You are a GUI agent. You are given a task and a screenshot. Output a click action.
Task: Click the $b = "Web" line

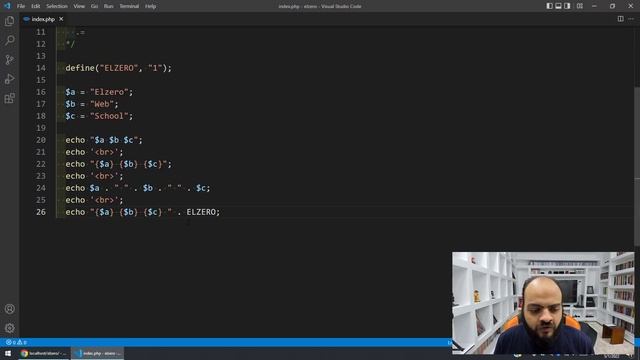pos(92,104)
